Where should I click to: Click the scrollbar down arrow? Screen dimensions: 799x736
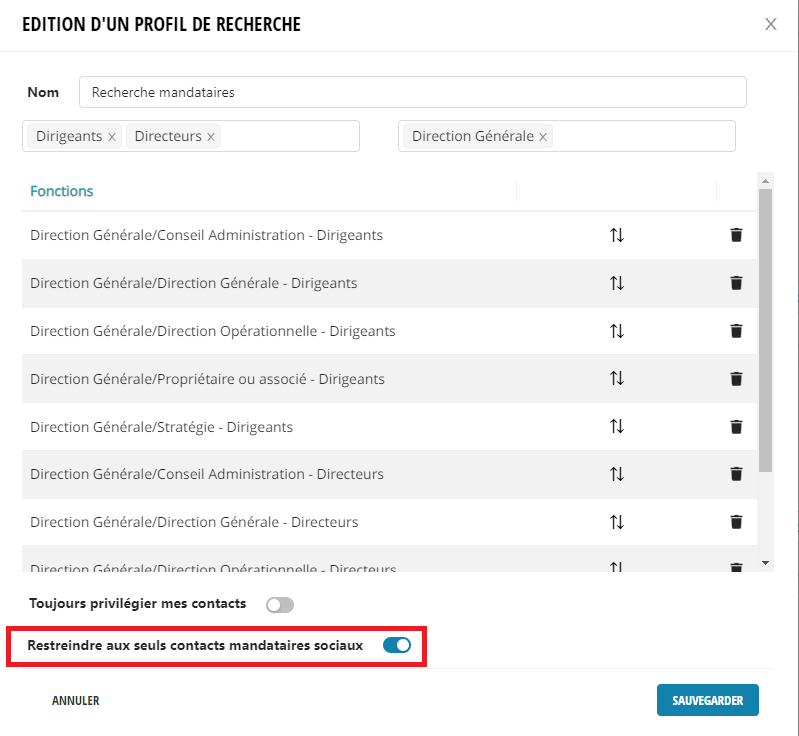click(x=765, y=563)
